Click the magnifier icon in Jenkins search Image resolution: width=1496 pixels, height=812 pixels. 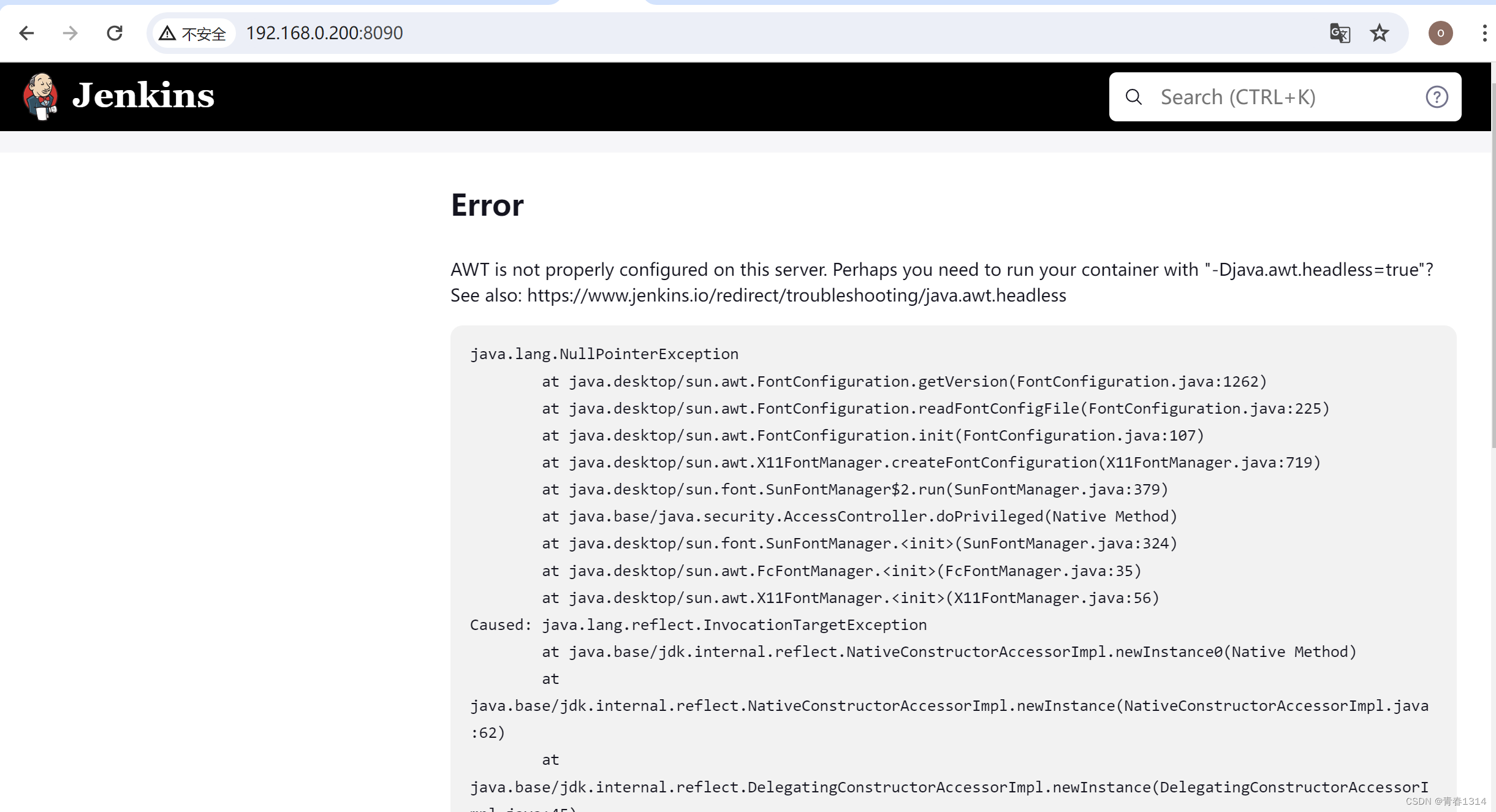pyautogui.click(x=1134, y=97)
